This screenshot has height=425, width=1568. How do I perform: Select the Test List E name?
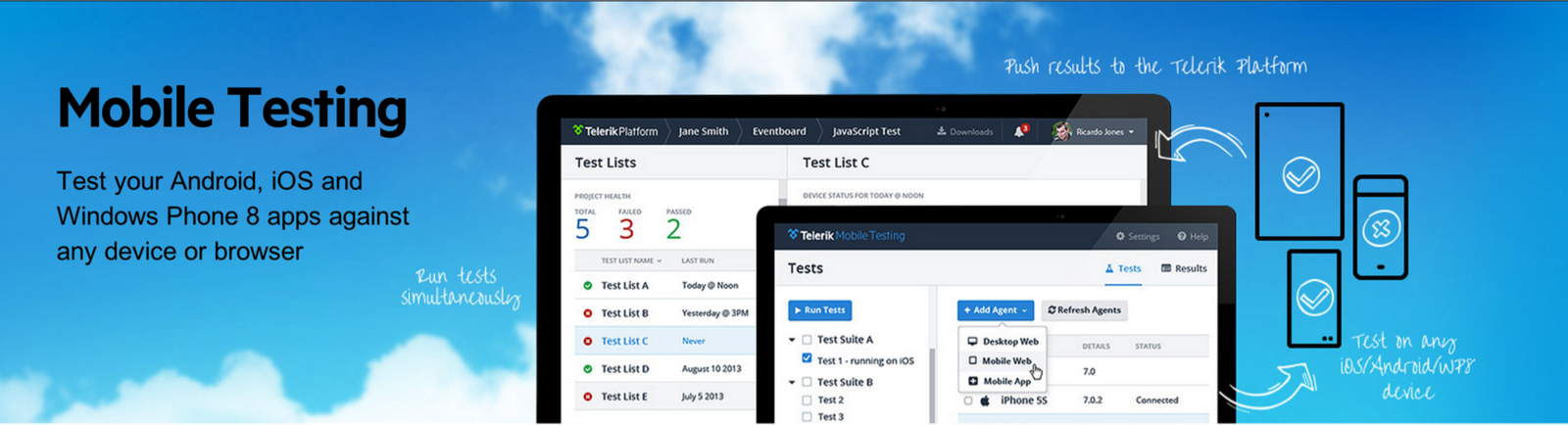(624, 397)
